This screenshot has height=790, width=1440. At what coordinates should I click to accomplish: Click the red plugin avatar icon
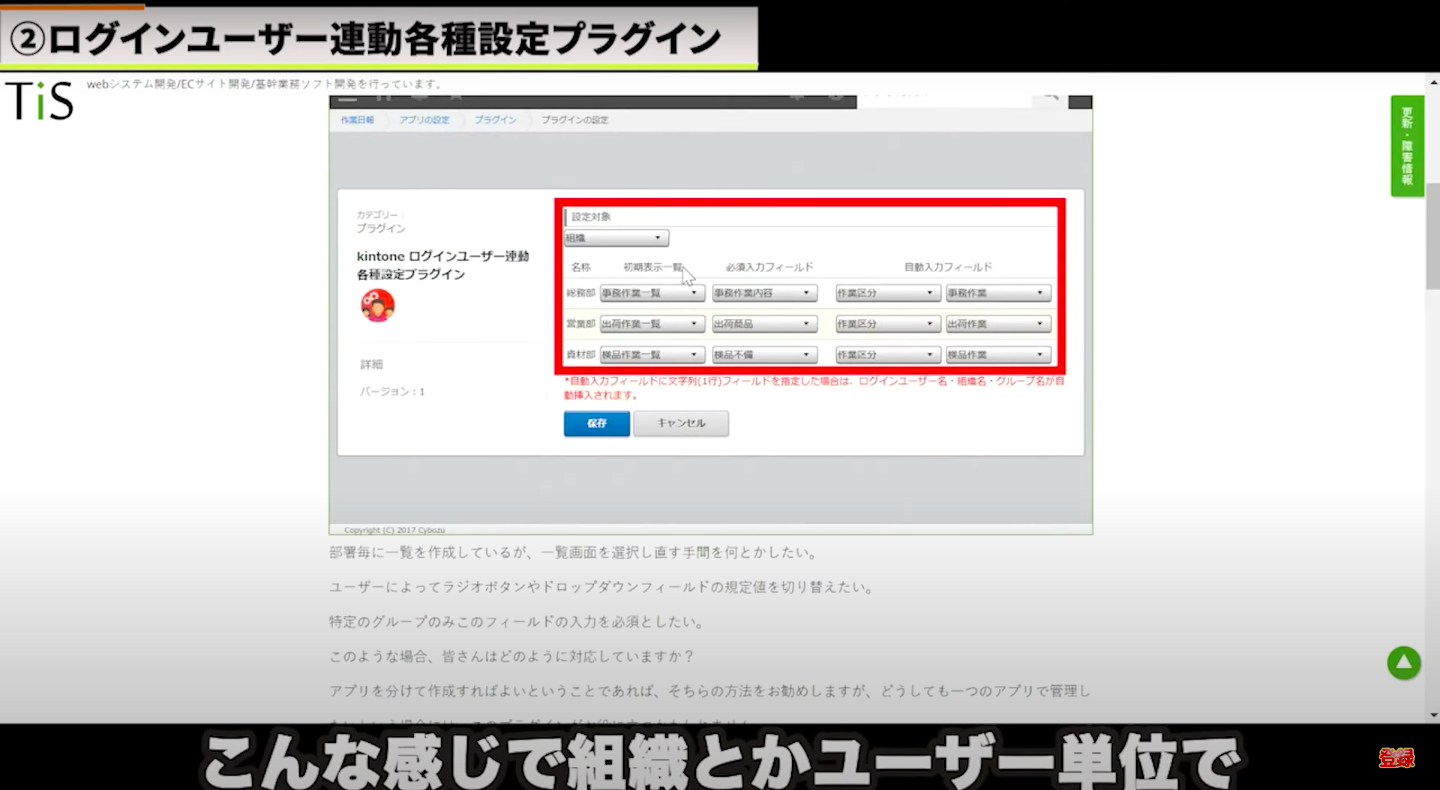[377, 306]
